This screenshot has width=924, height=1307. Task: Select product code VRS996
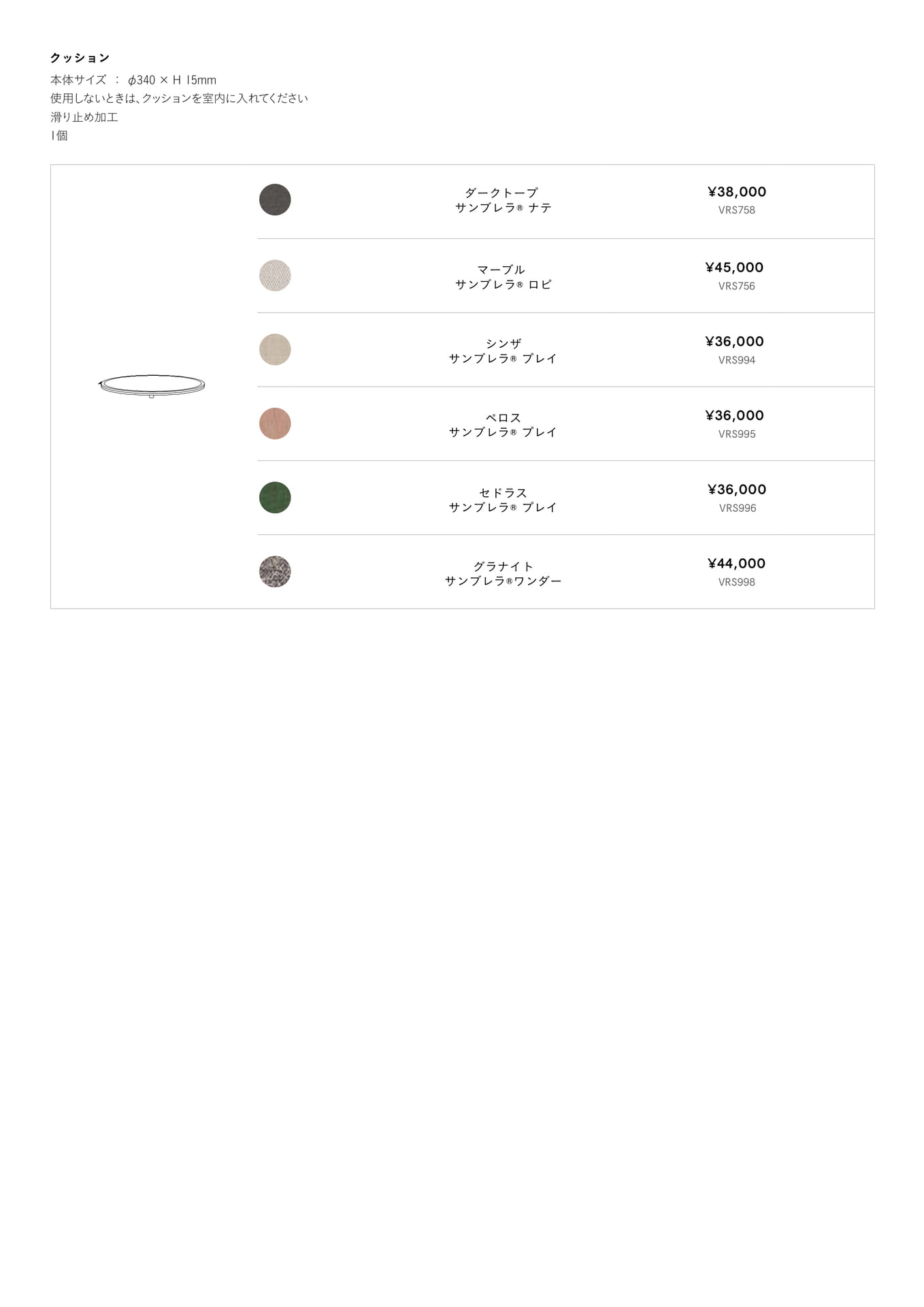click(738, 508)
